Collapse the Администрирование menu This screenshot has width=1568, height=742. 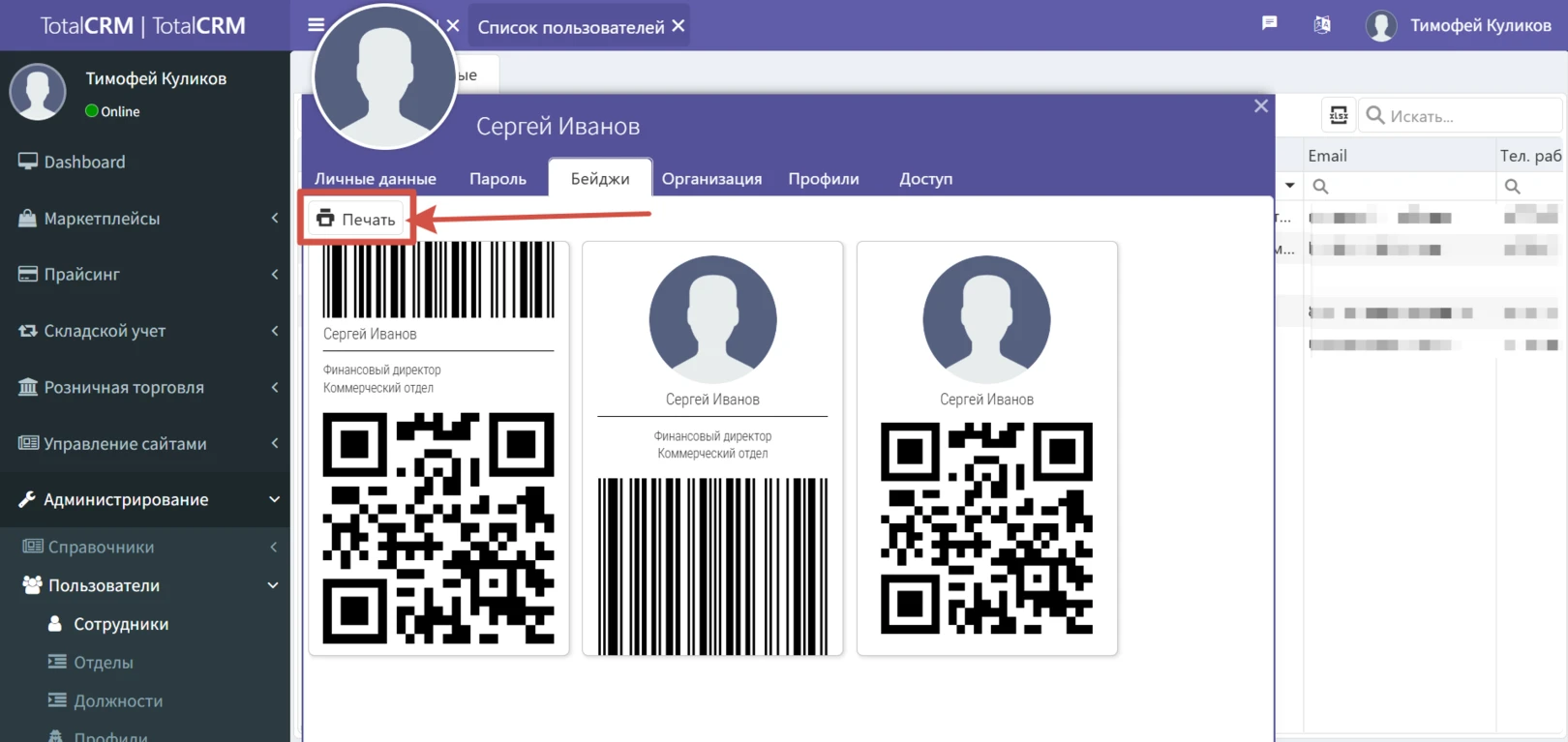[x=145, y=499]
